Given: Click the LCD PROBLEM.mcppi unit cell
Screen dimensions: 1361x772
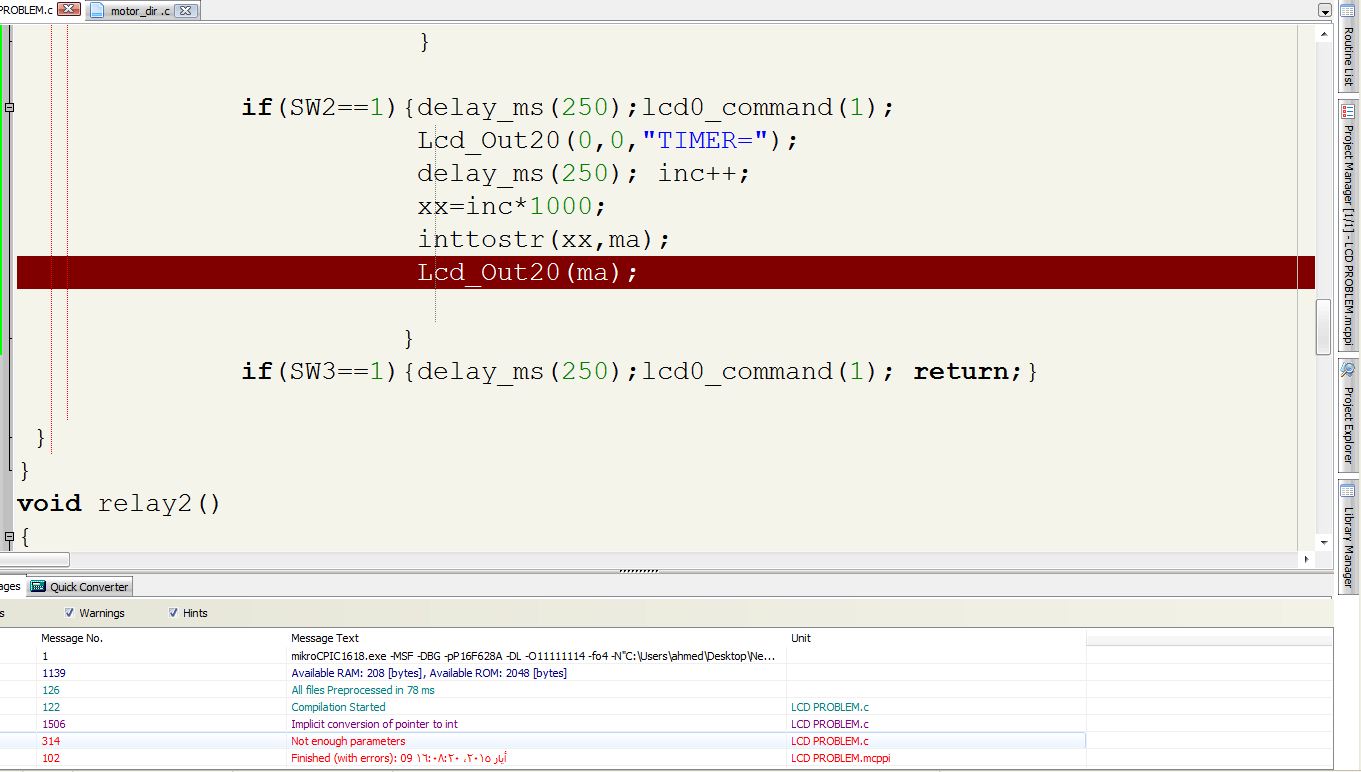Looking at the screenshot, I should point(840,758).
